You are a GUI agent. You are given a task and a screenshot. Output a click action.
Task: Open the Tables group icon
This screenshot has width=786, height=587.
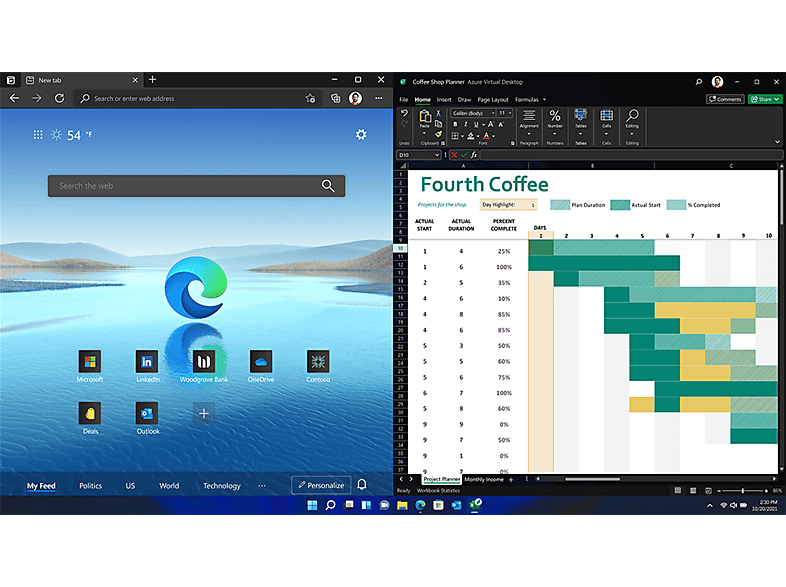[x=580, y=116]
